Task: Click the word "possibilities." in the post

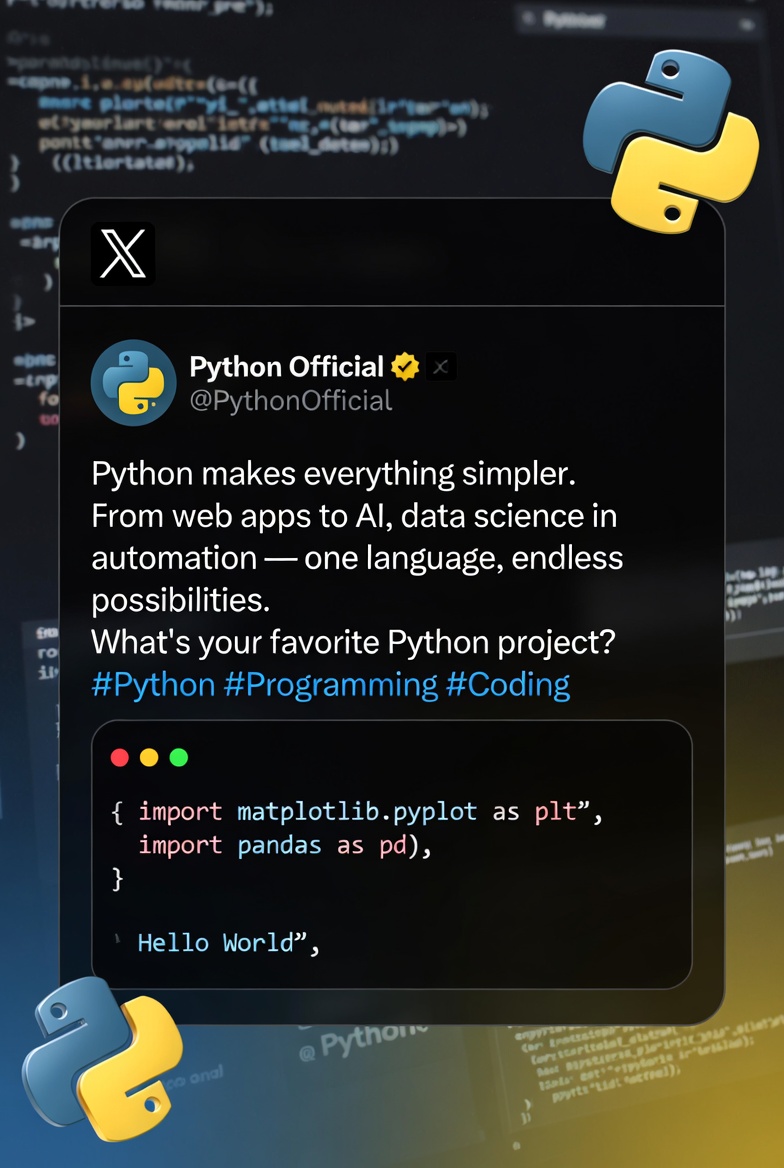Action: (x=180, y=600)
